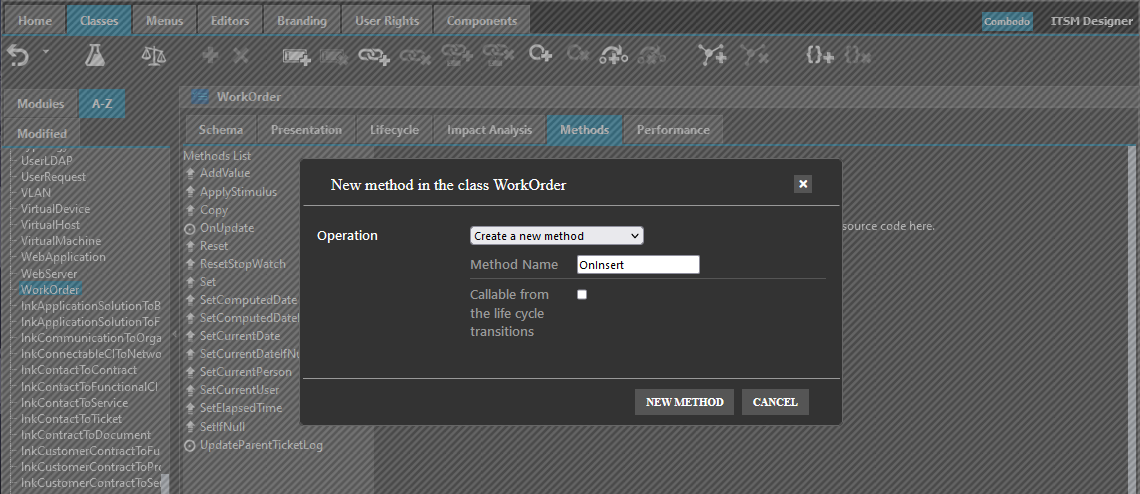The width and height of the screenshot is (1140, 494).
Task: Switch to the Lifecycle tab
Action: click(394, 130)
